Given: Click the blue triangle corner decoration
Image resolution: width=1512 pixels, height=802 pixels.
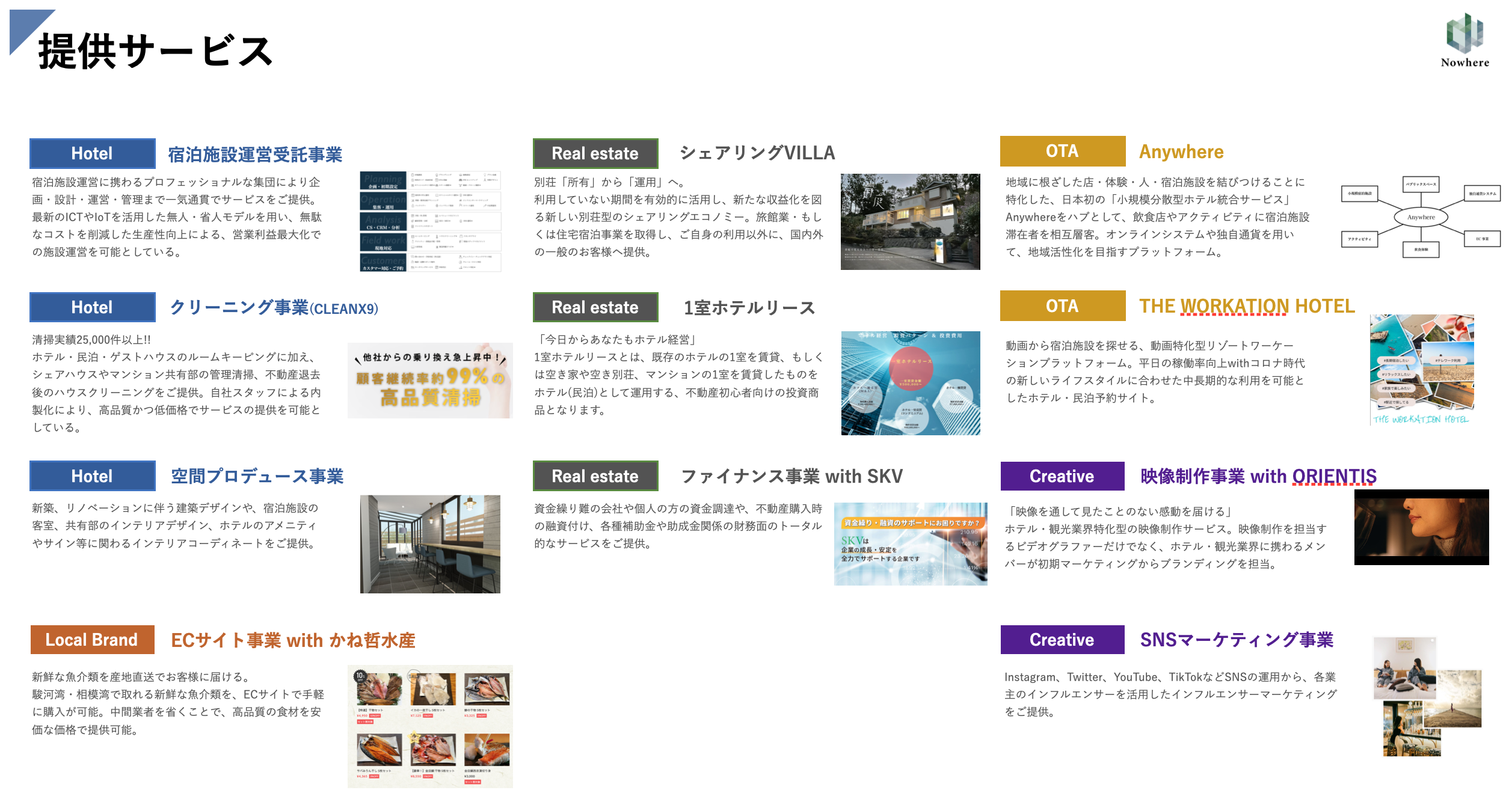Looking at the screenshot, I should 24,24.
